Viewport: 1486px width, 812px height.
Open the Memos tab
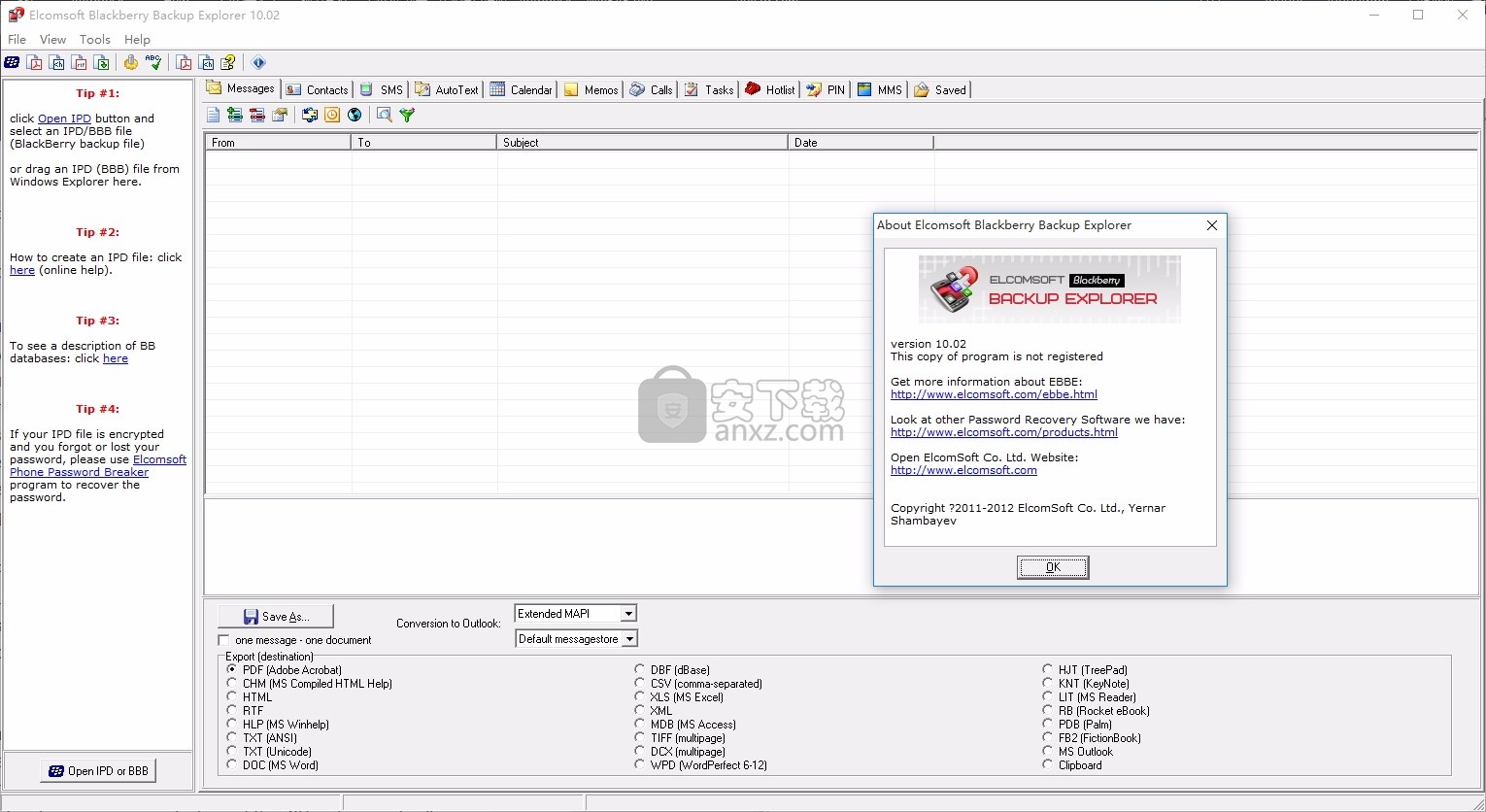(x=591, y=89)
